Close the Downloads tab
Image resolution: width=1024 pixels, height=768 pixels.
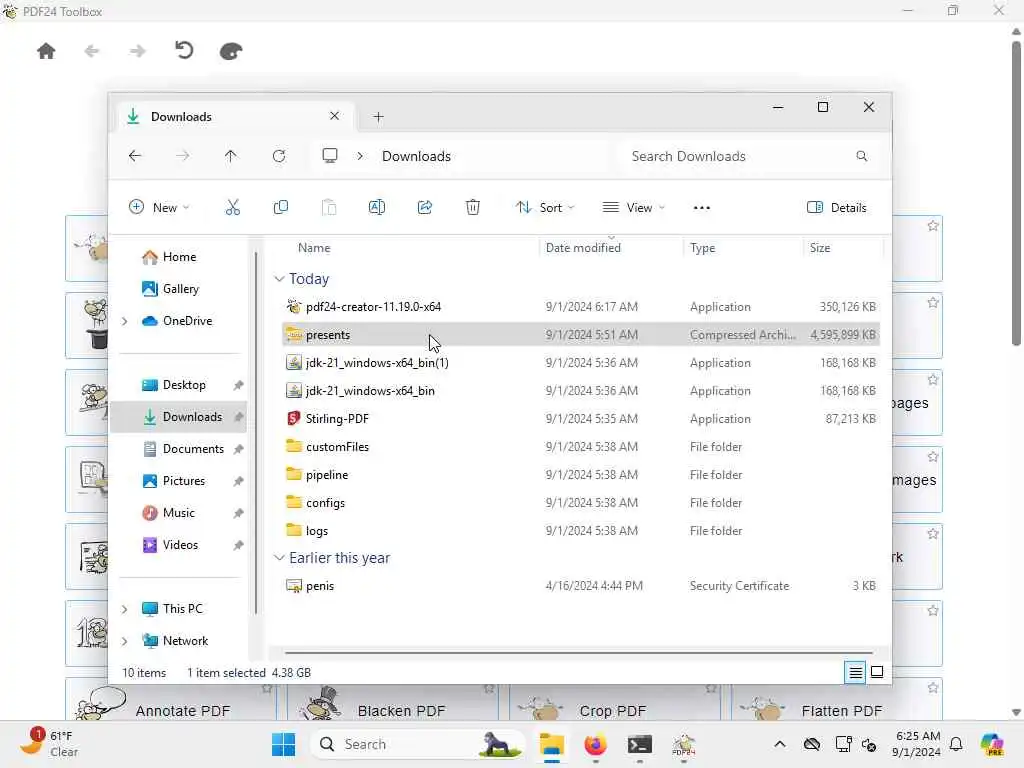click(334, 116)
